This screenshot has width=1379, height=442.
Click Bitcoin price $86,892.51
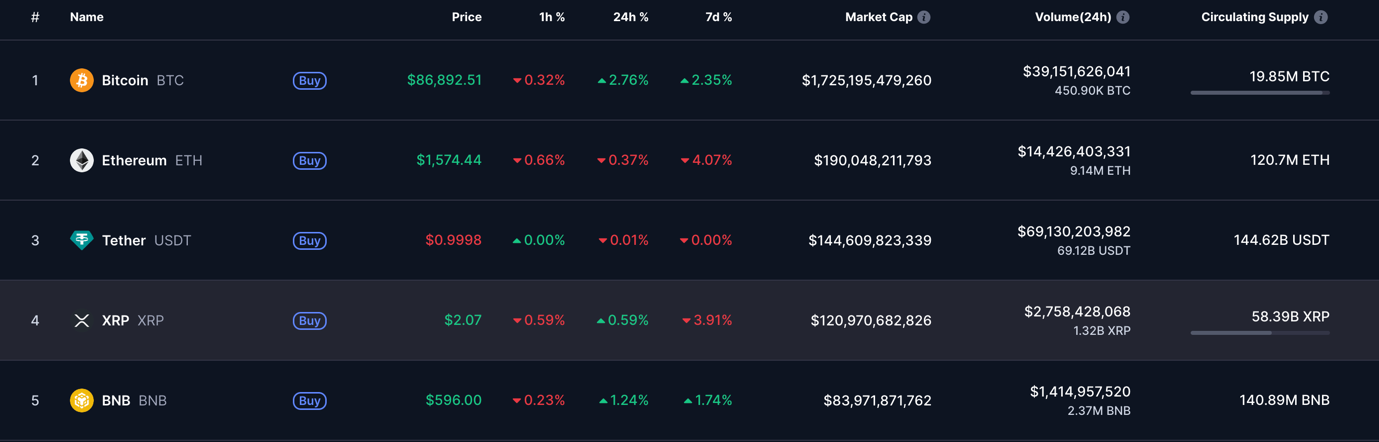click(444, 80)
